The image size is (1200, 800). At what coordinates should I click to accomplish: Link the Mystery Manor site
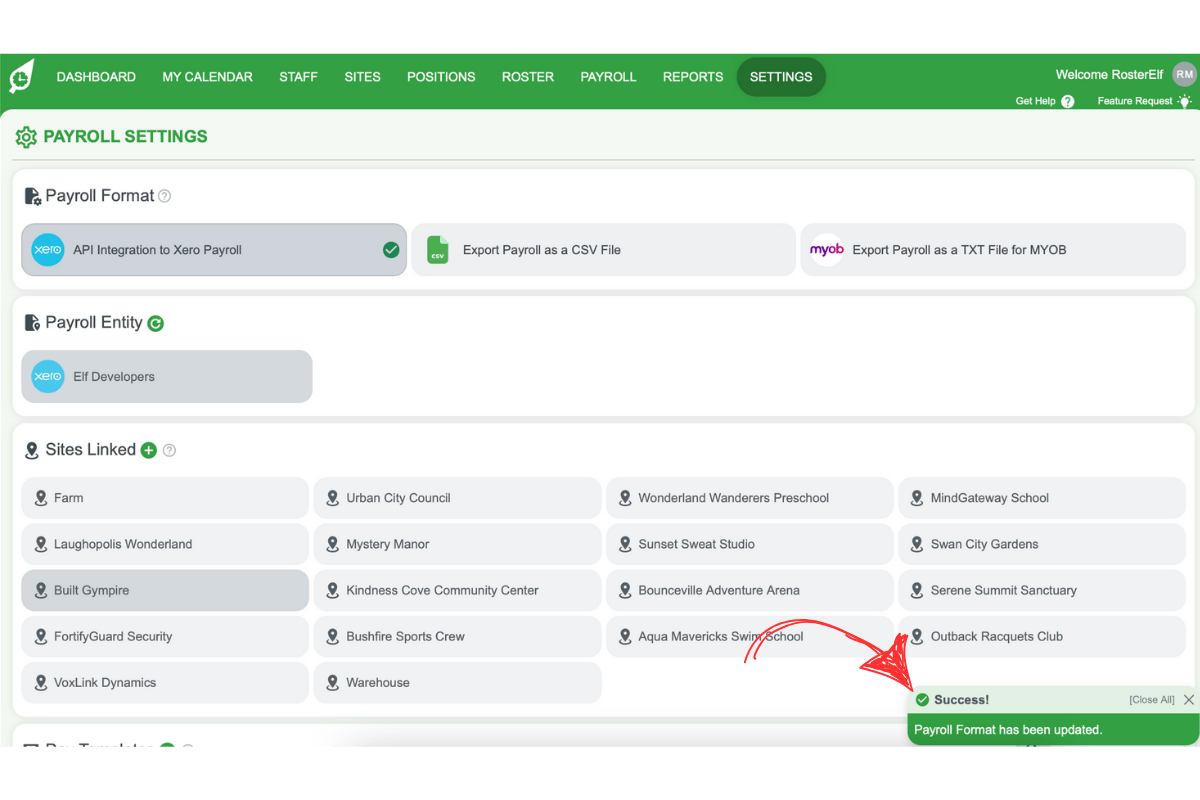[x=457, y=544]
